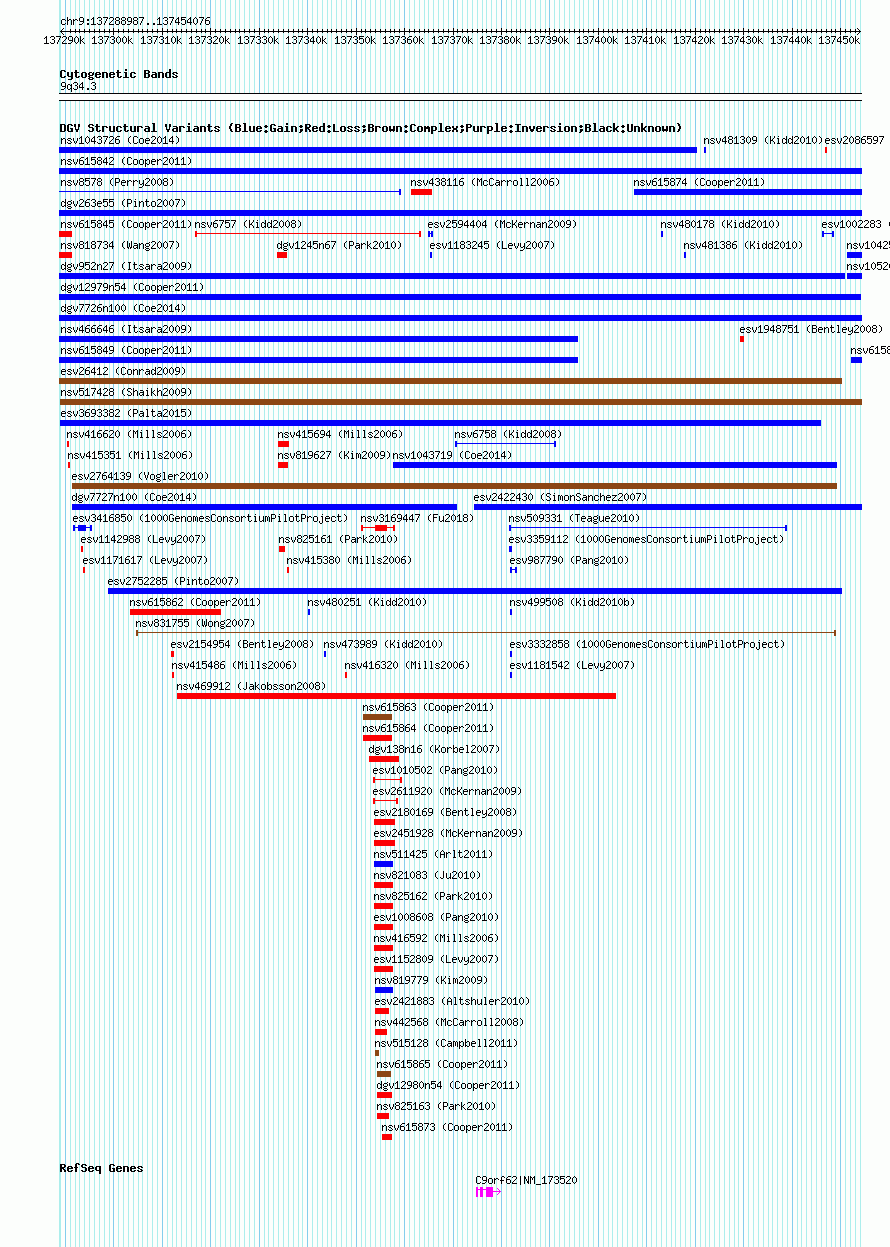Click esv1181542 (Levy2007) label

tap(572, 665)
